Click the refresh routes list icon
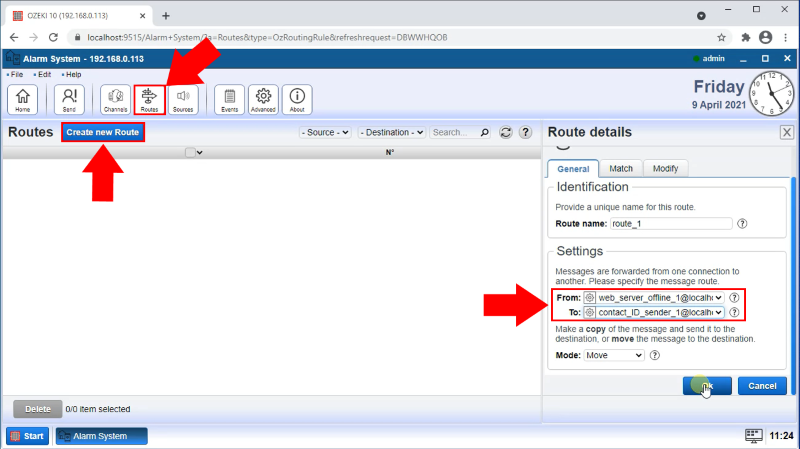 [x=506, y=132]
